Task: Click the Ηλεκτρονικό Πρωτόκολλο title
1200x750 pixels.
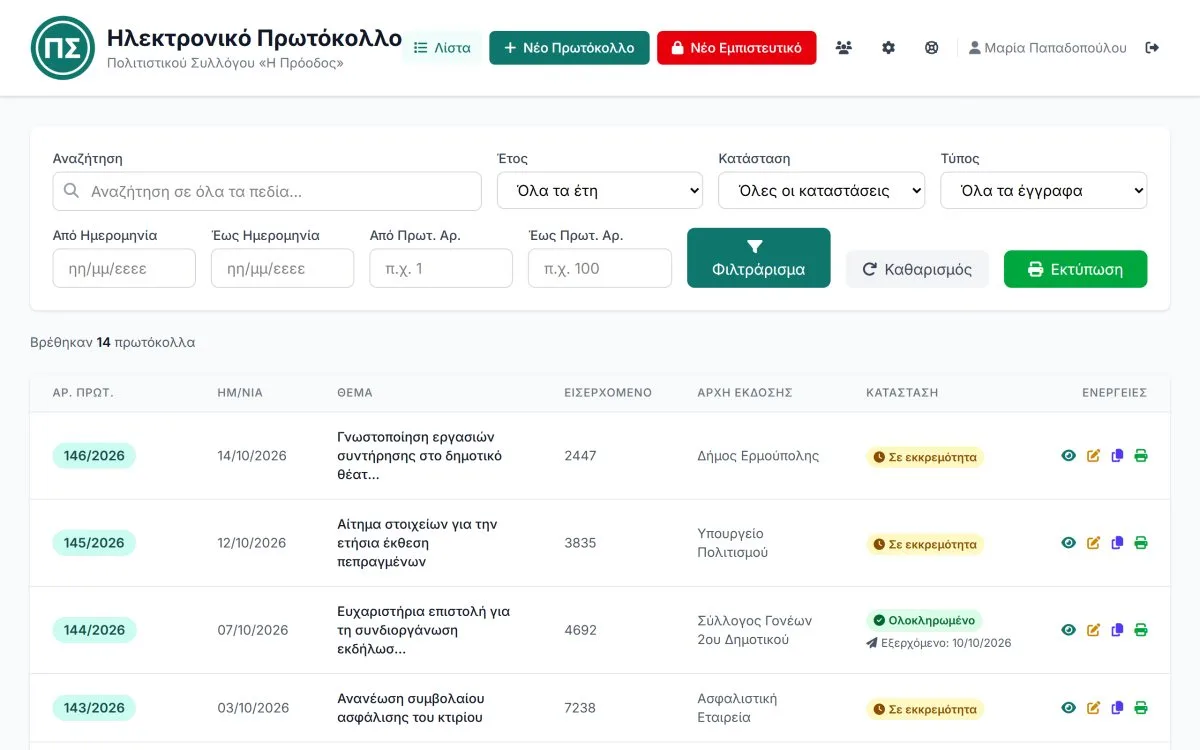Action: (254, 39)
